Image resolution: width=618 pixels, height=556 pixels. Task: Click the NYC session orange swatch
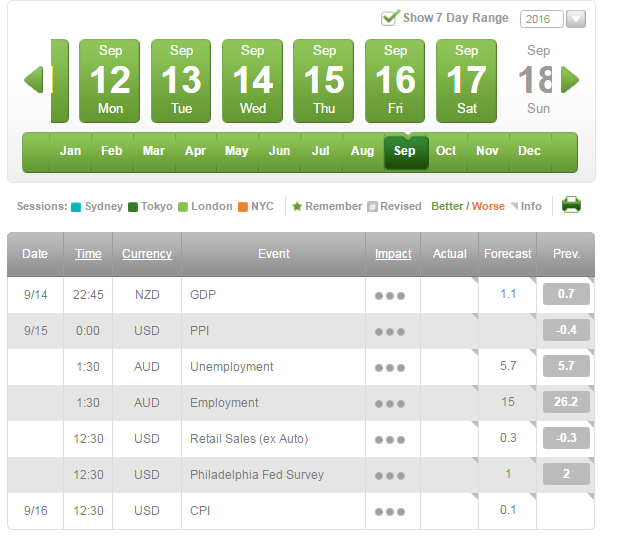tap(243, 207)
